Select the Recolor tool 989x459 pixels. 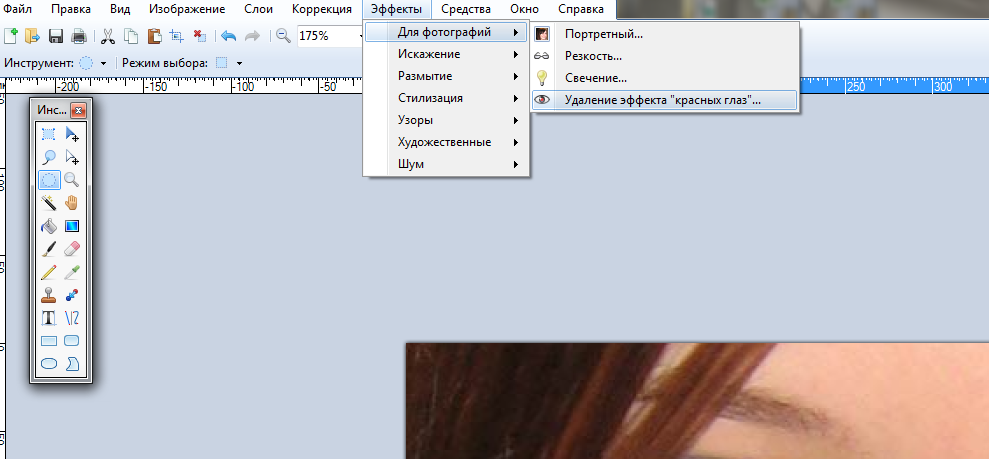[73, 294]
